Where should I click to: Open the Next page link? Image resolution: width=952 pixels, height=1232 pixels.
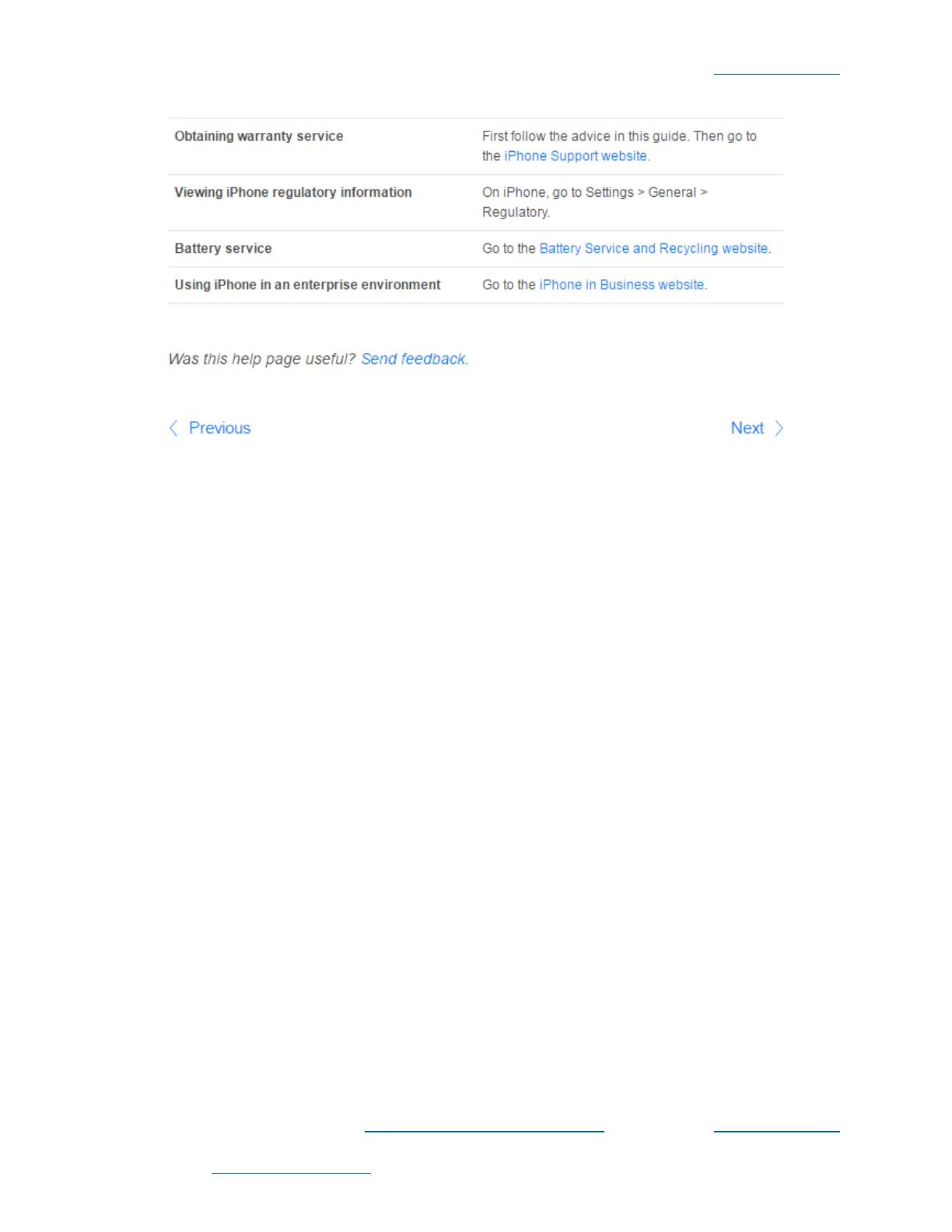pos(747,429)
